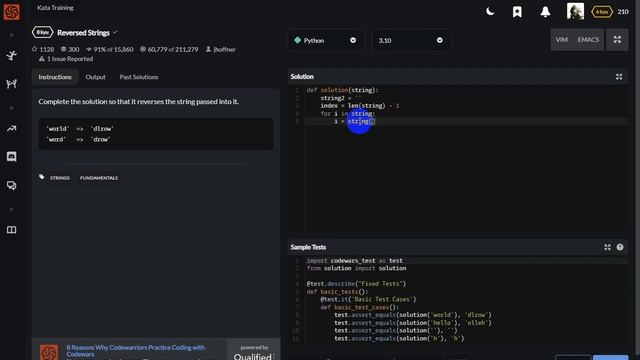Open notifications bell icon
Image resolution: width=640 pixels, height=360 pixels.
coord(545,12)
